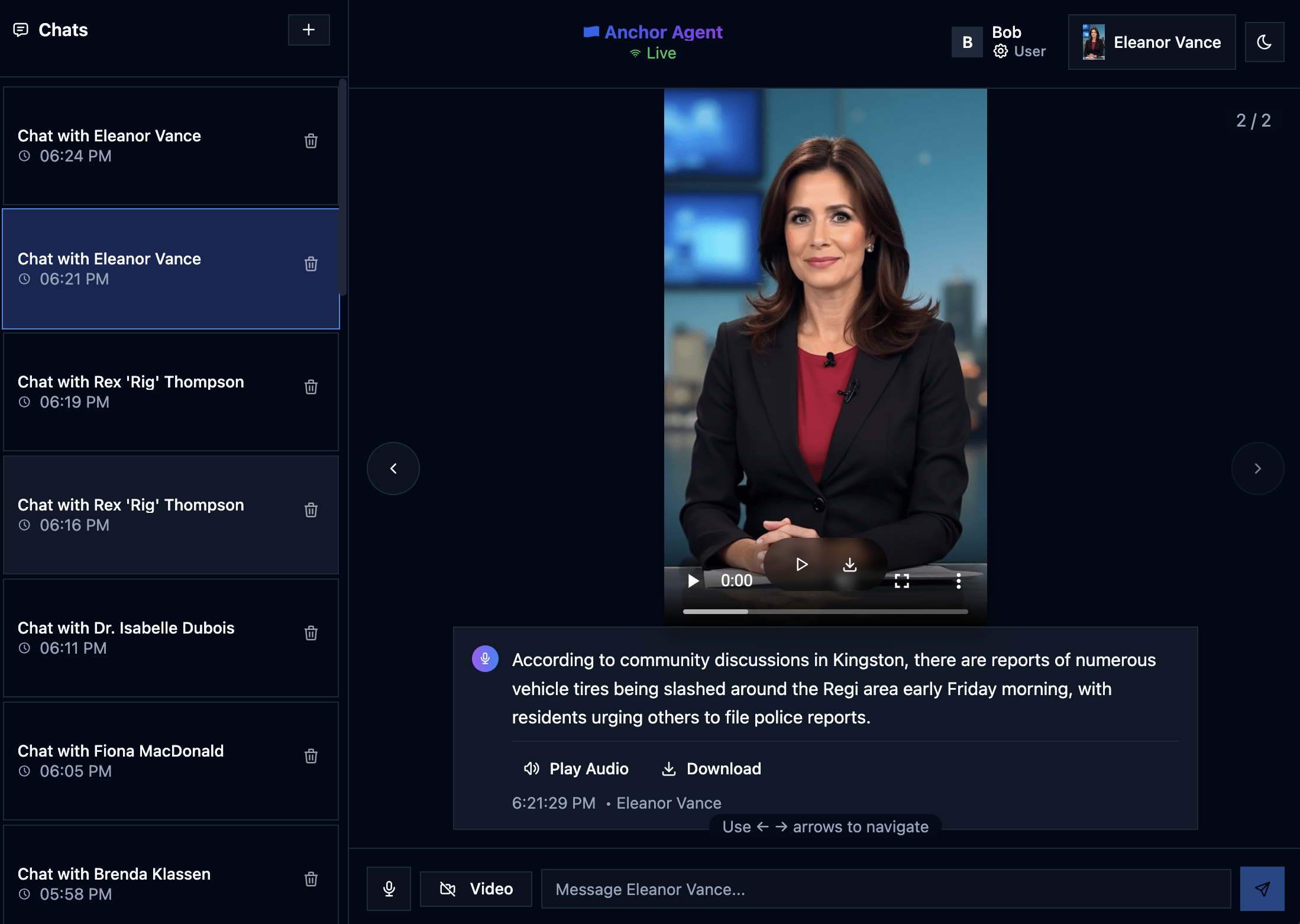Play the video using the player control
The height and width of the screenshot is (924, 1300).
(693, 581)
